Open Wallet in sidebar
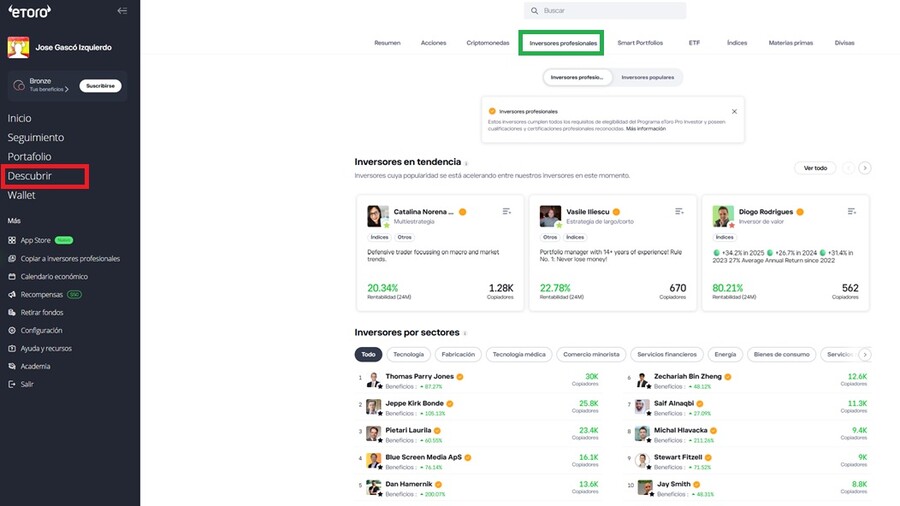 point(21,195)
